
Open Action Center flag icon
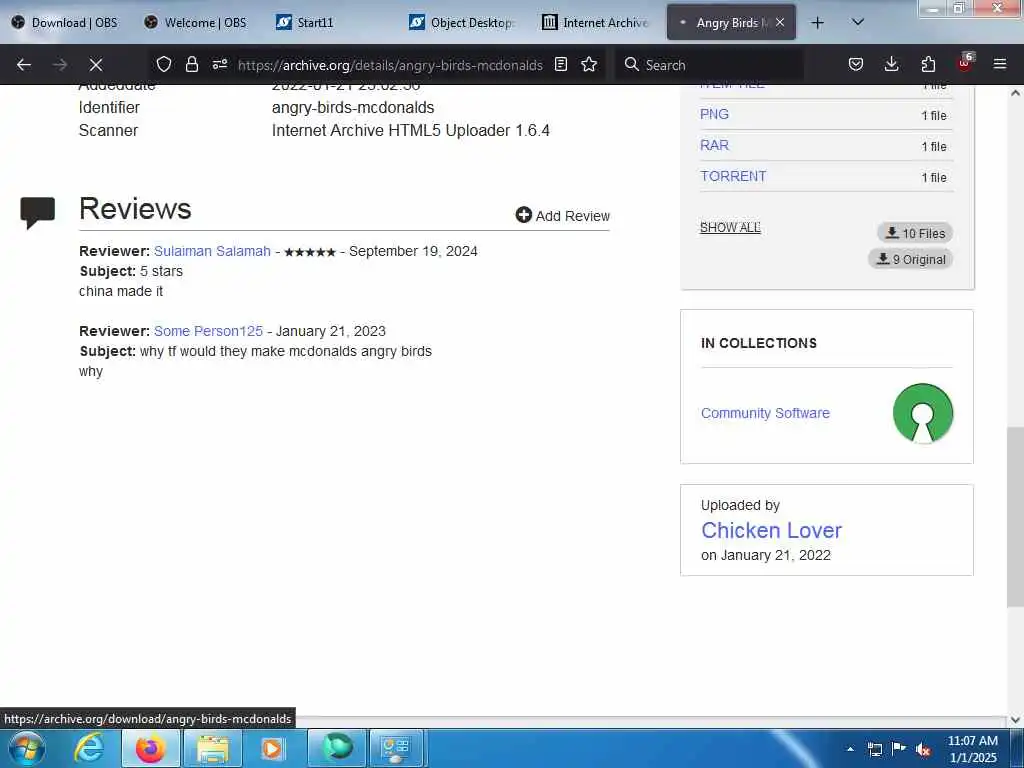click(899, 749)
